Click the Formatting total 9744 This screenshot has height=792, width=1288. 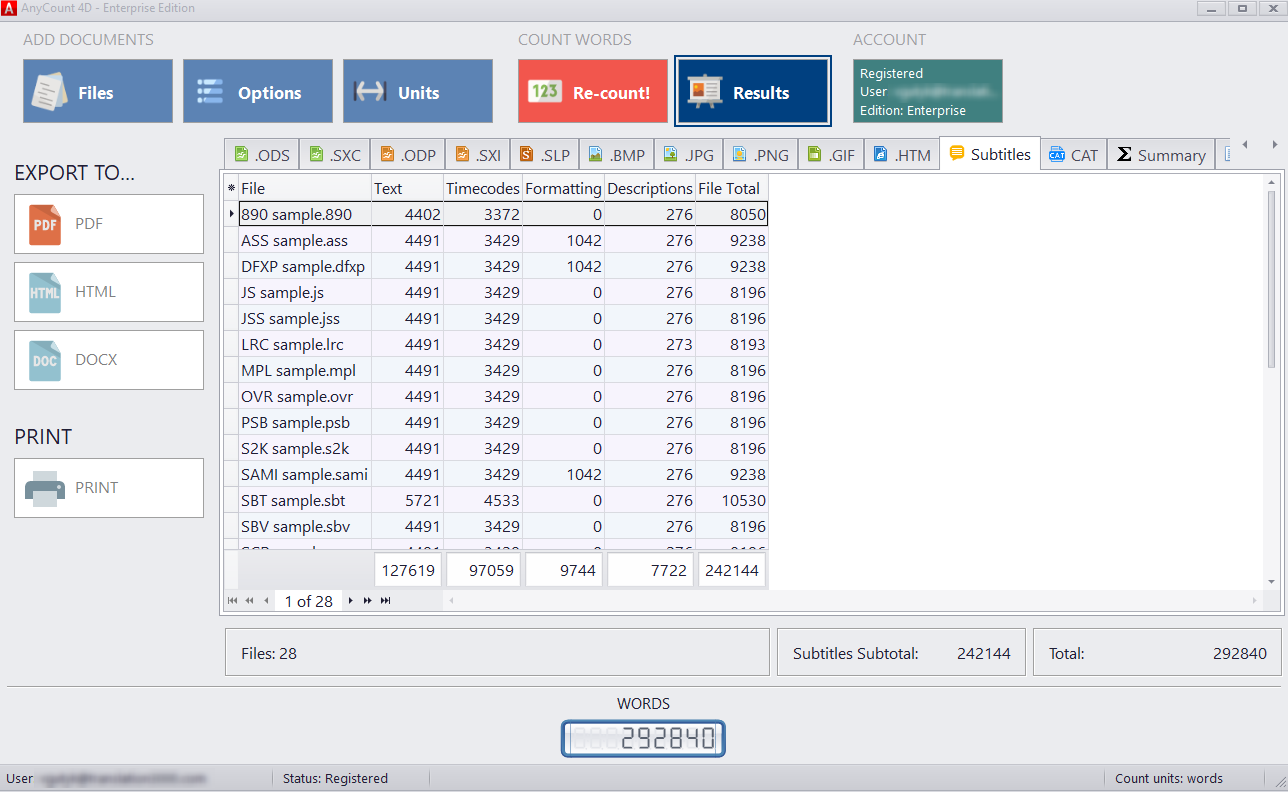[564, 570]
